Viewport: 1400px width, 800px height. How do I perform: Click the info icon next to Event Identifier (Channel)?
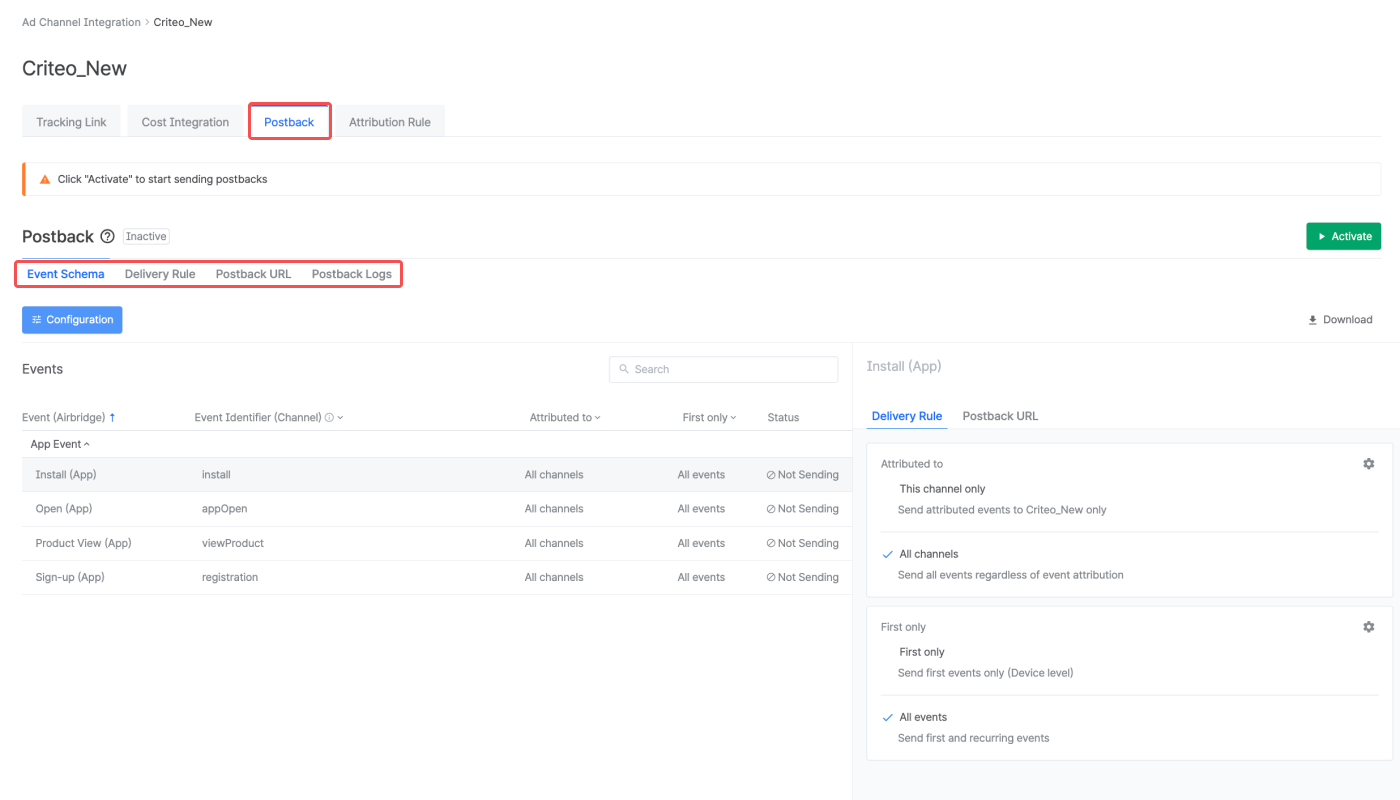click(x=329, y=418)
